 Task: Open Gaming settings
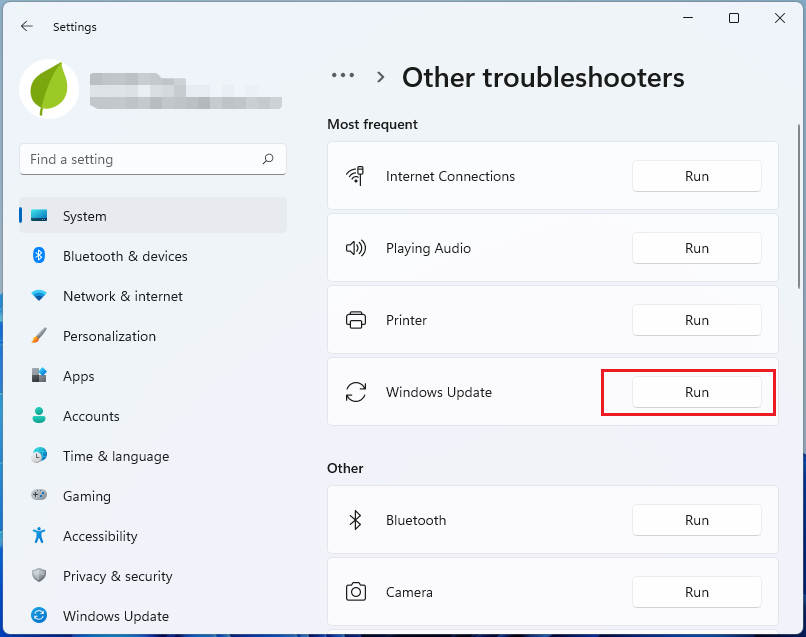[153, 496]
